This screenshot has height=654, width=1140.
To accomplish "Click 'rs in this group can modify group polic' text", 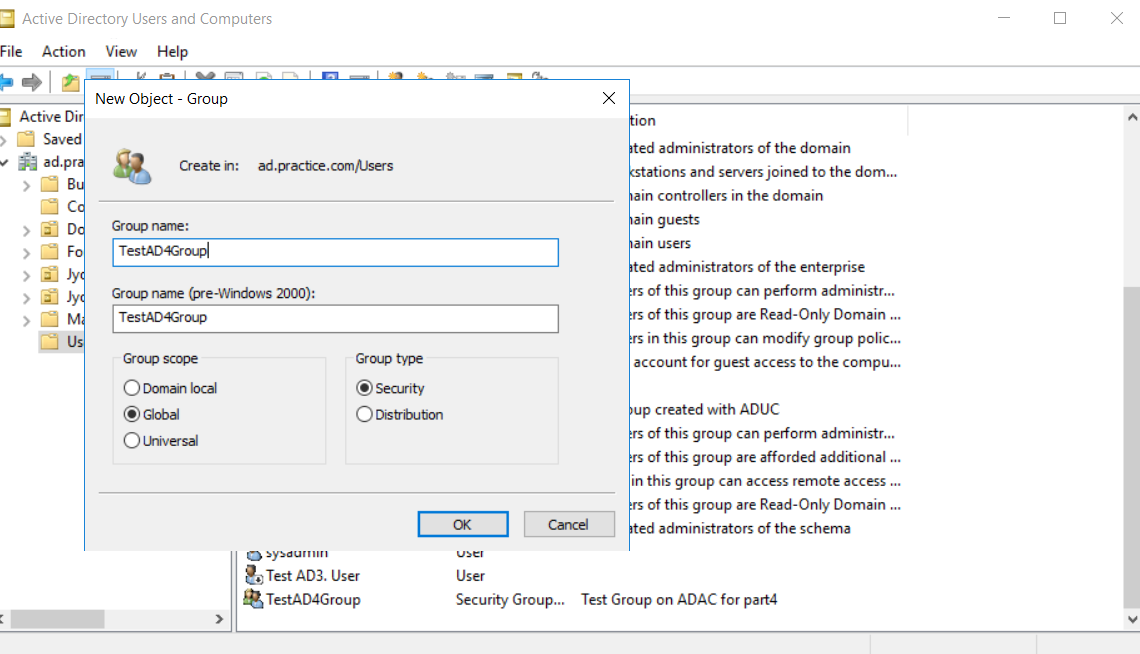I will (766, 338).
